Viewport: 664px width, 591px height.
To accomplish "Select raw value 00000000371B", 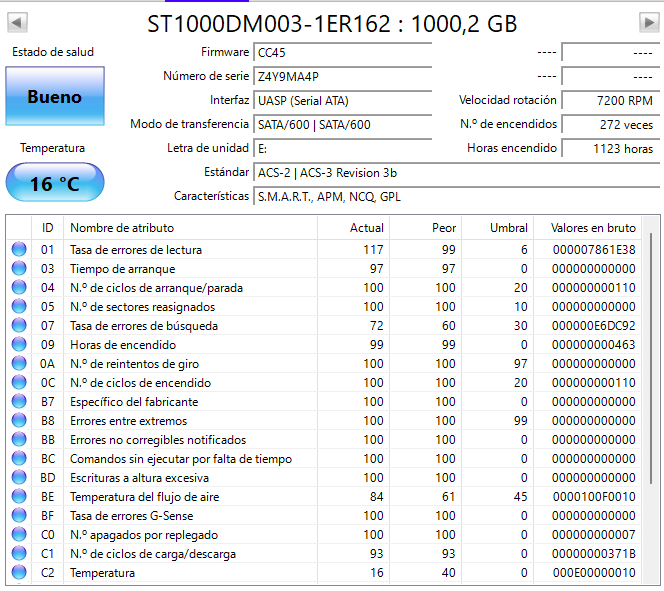I will pyautogui.click(x=594, y=554).
